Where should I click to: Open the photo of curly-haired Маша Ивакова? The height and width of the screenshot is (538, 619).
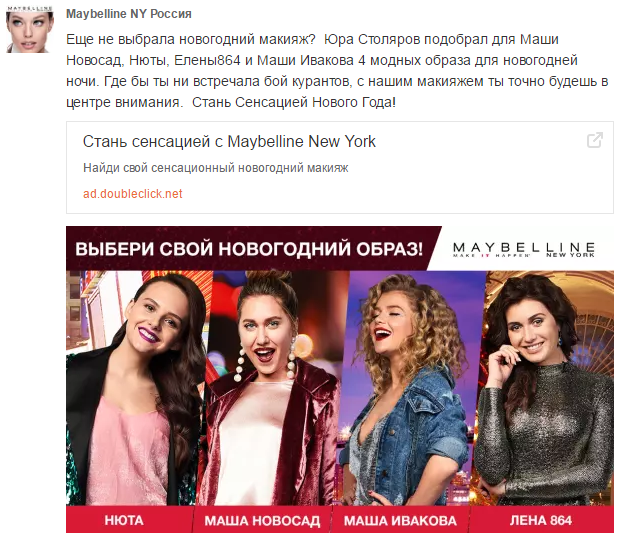(411, 388)
